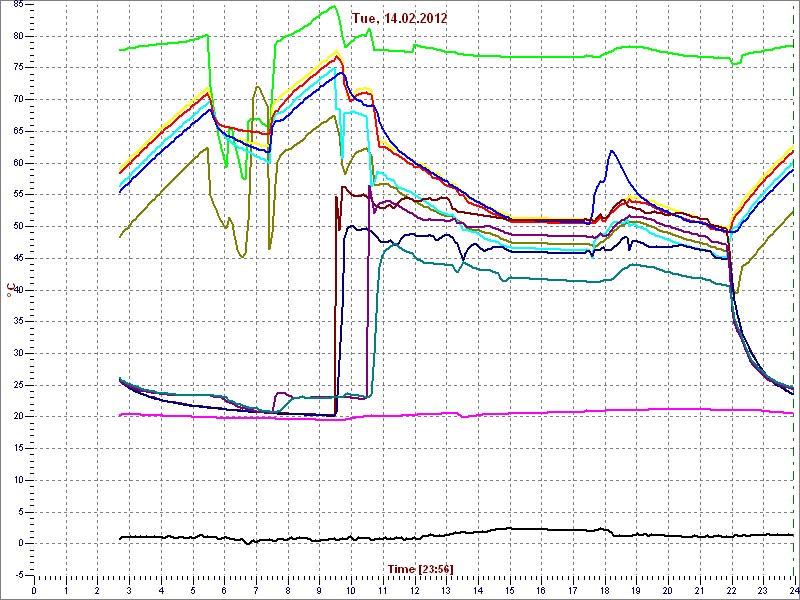Click hour 22 on the time axis
Viewport: 800px width, 600px height.
(731, 591)
